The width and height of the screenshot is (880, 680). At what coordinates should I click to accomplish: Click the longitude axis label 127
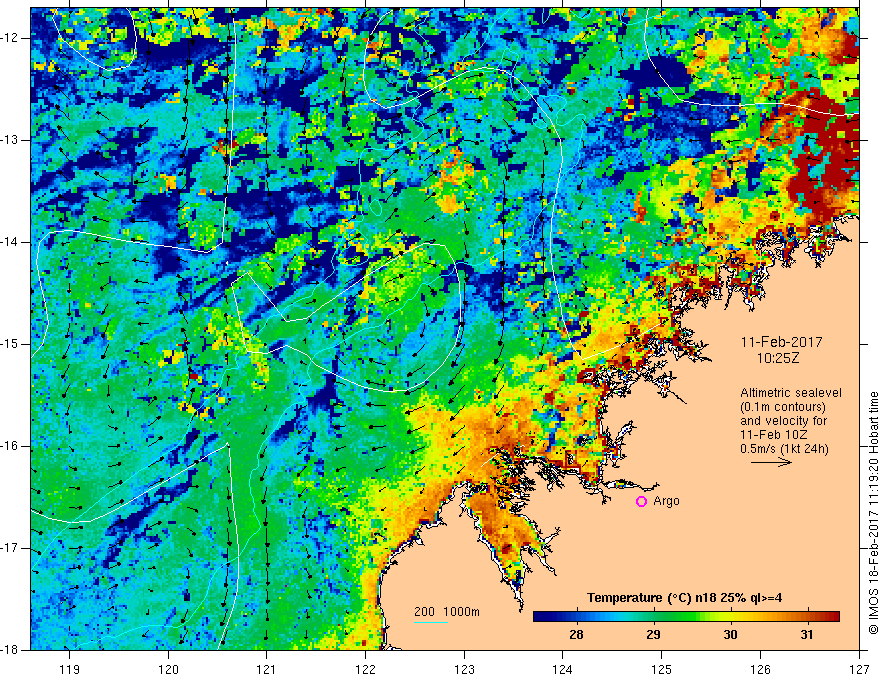point(859,669)
